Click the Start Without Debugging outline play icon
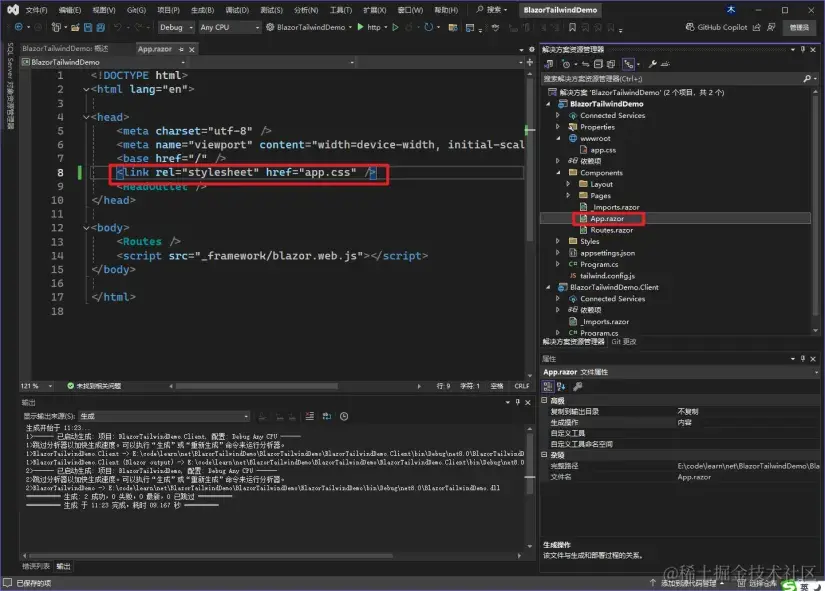Screen dimensions: 825x591 pos(395,27)
